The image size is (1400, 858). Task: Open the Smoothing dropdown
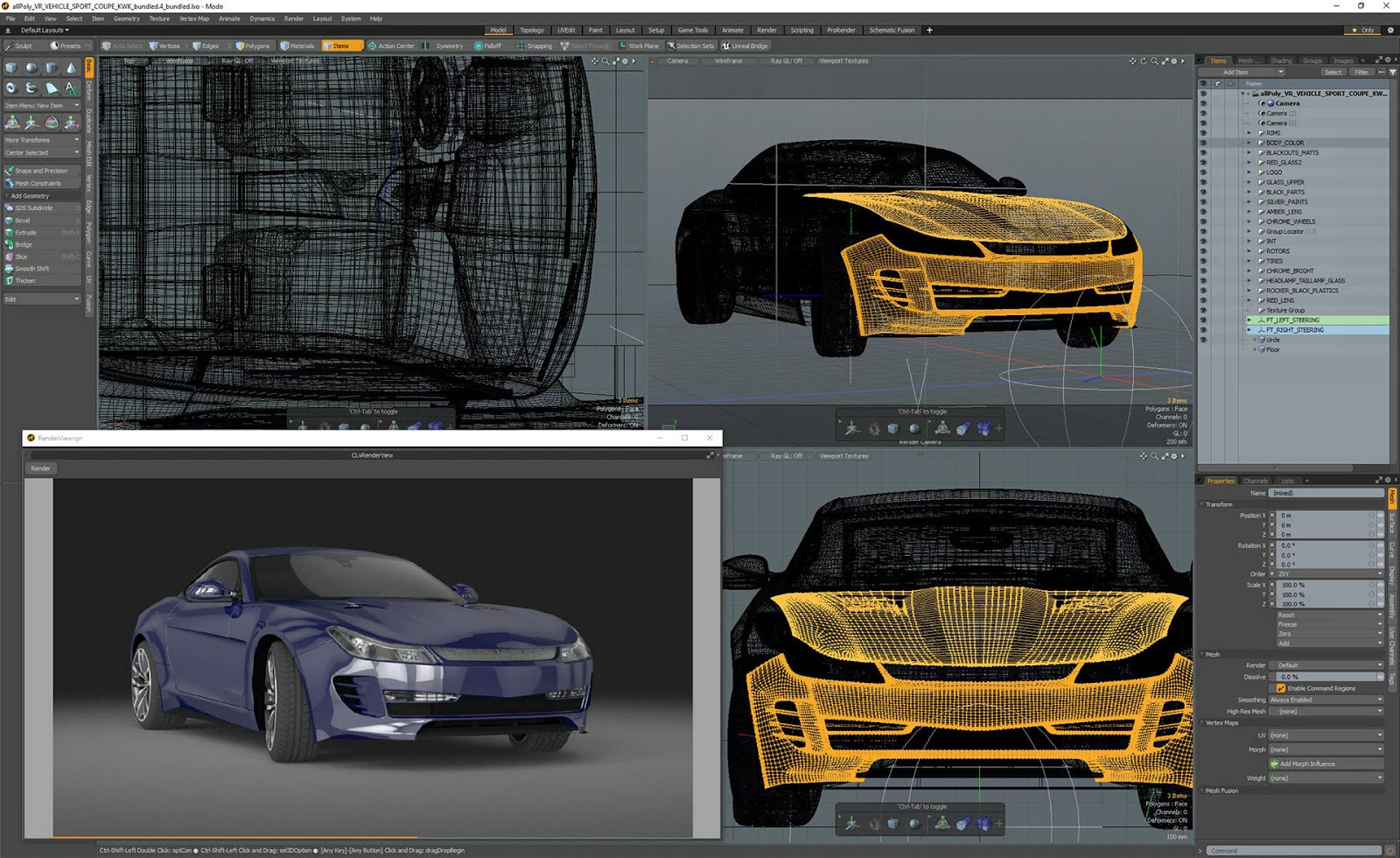(x=1326, y=700)
